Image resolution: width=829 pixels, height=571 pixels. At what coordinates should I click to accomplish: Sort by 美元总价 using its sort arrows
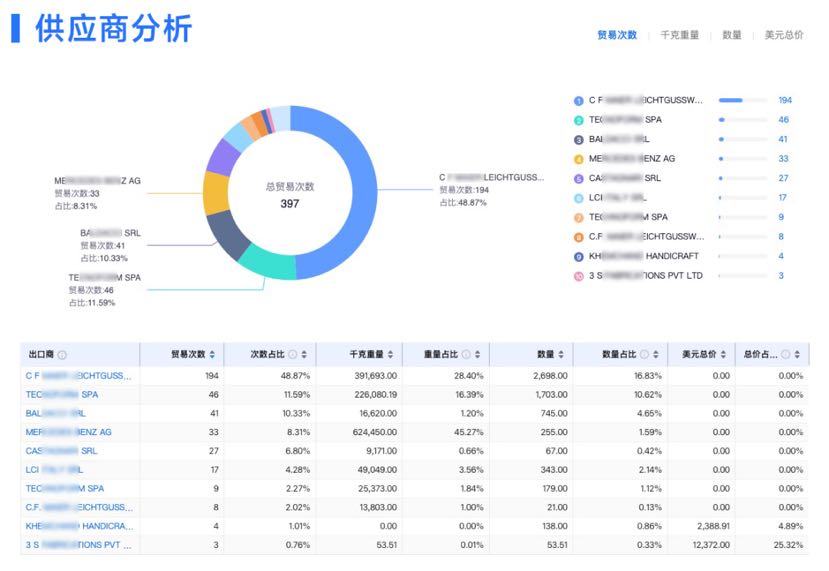click(723, 355)
